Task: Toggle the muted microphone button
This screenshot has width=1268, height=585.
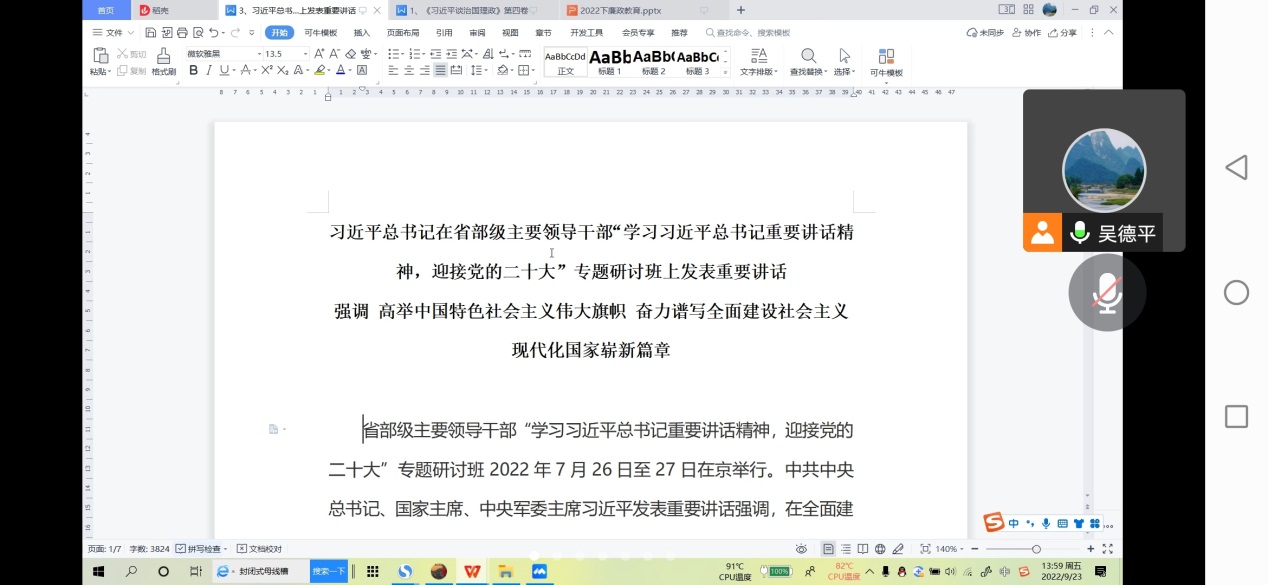Action: (x=1106, y=293)
